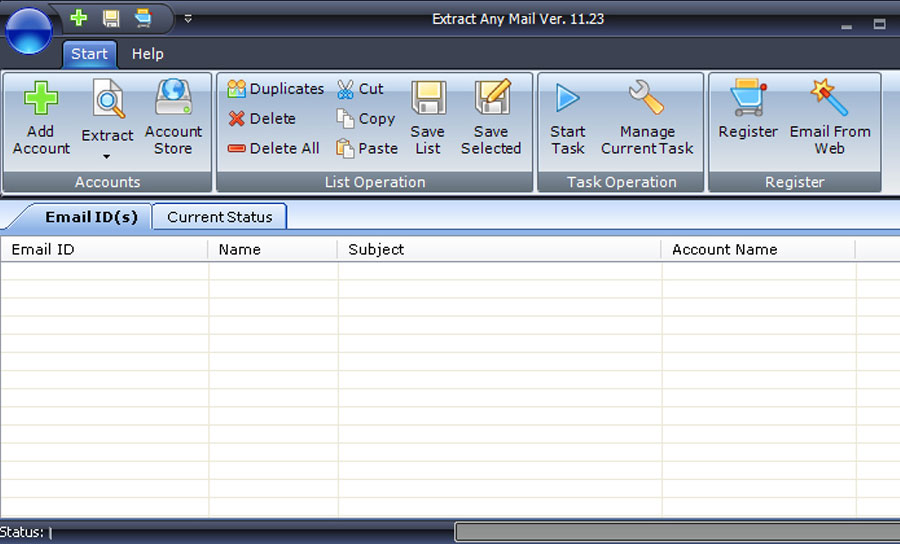Click the blue application orb button
Screen dimensions: 900x544
28,30
